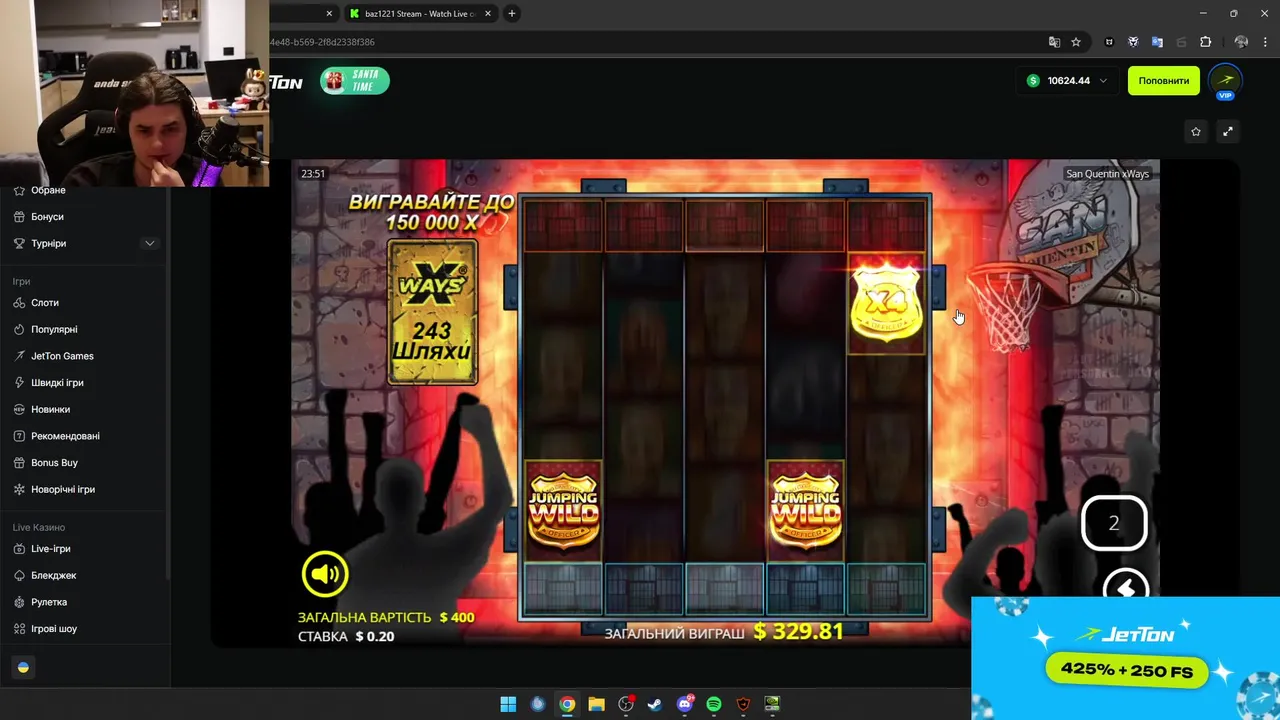Open the JetTon 425% + 250 FS banner
Screen dimensions: 1280x720
(x=1125, y=658)
